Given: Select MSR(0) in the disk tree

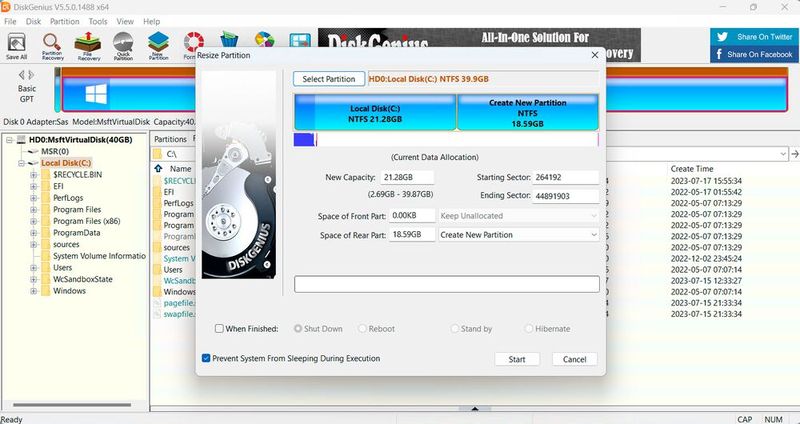Looking at the screenshot, I should click(x=55, y=152).
